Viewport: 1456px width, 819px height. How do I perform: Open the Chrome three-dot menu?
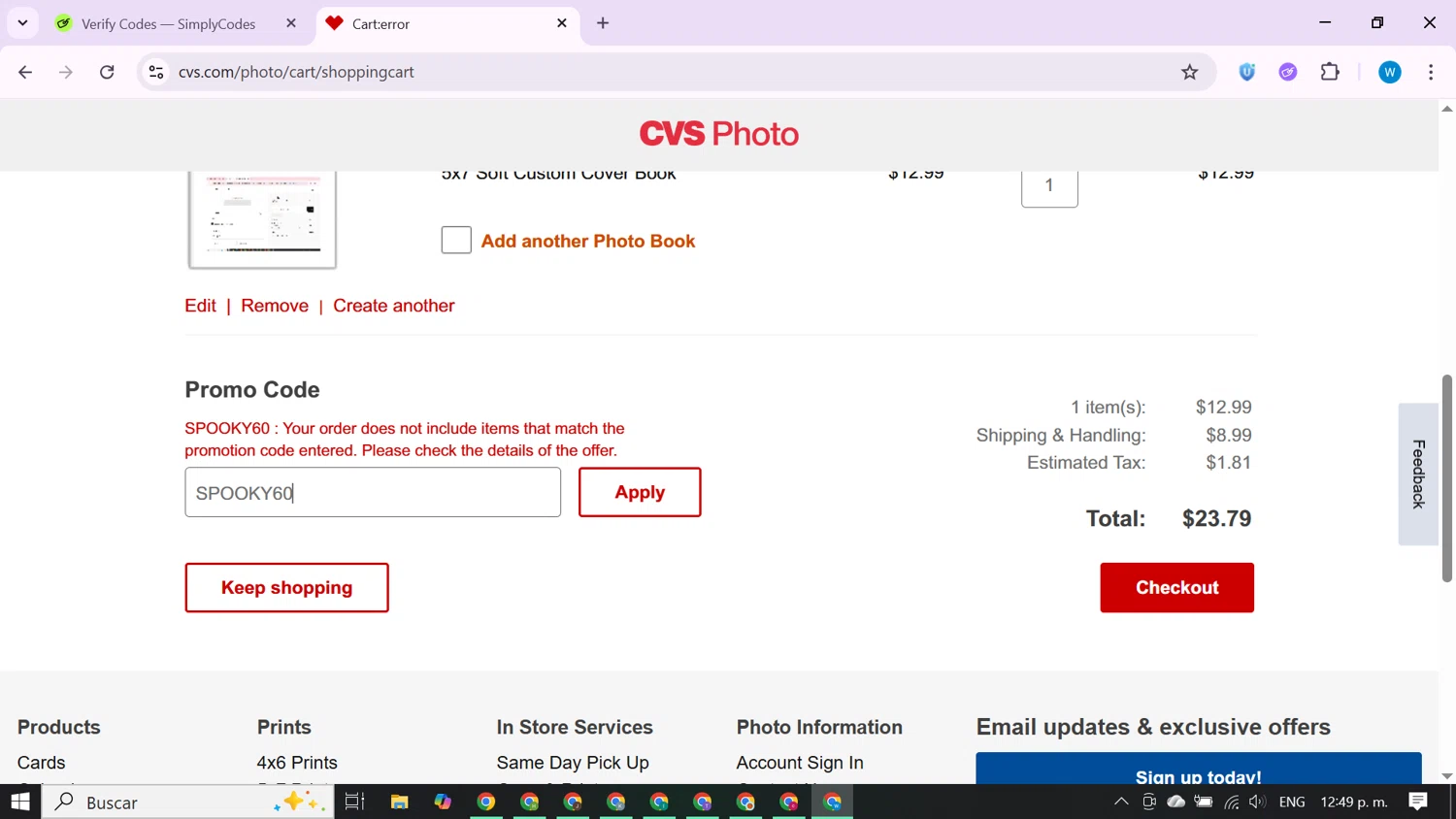pos(1431,72)
